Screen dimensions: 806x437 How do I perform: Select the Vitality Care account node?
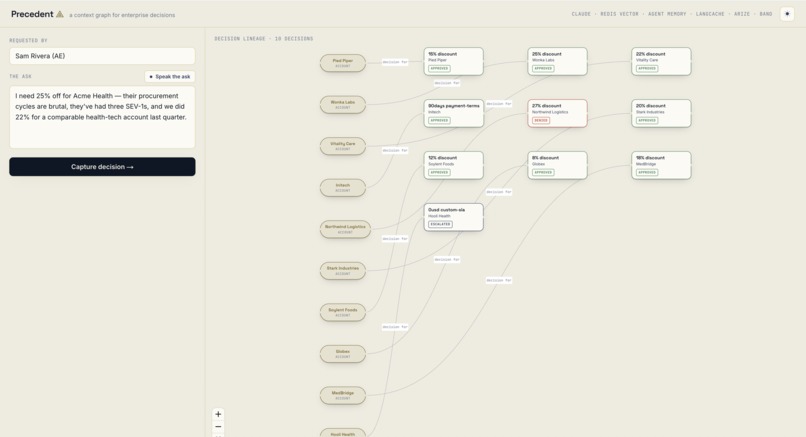pyautogui.click(x=343, y=146)
